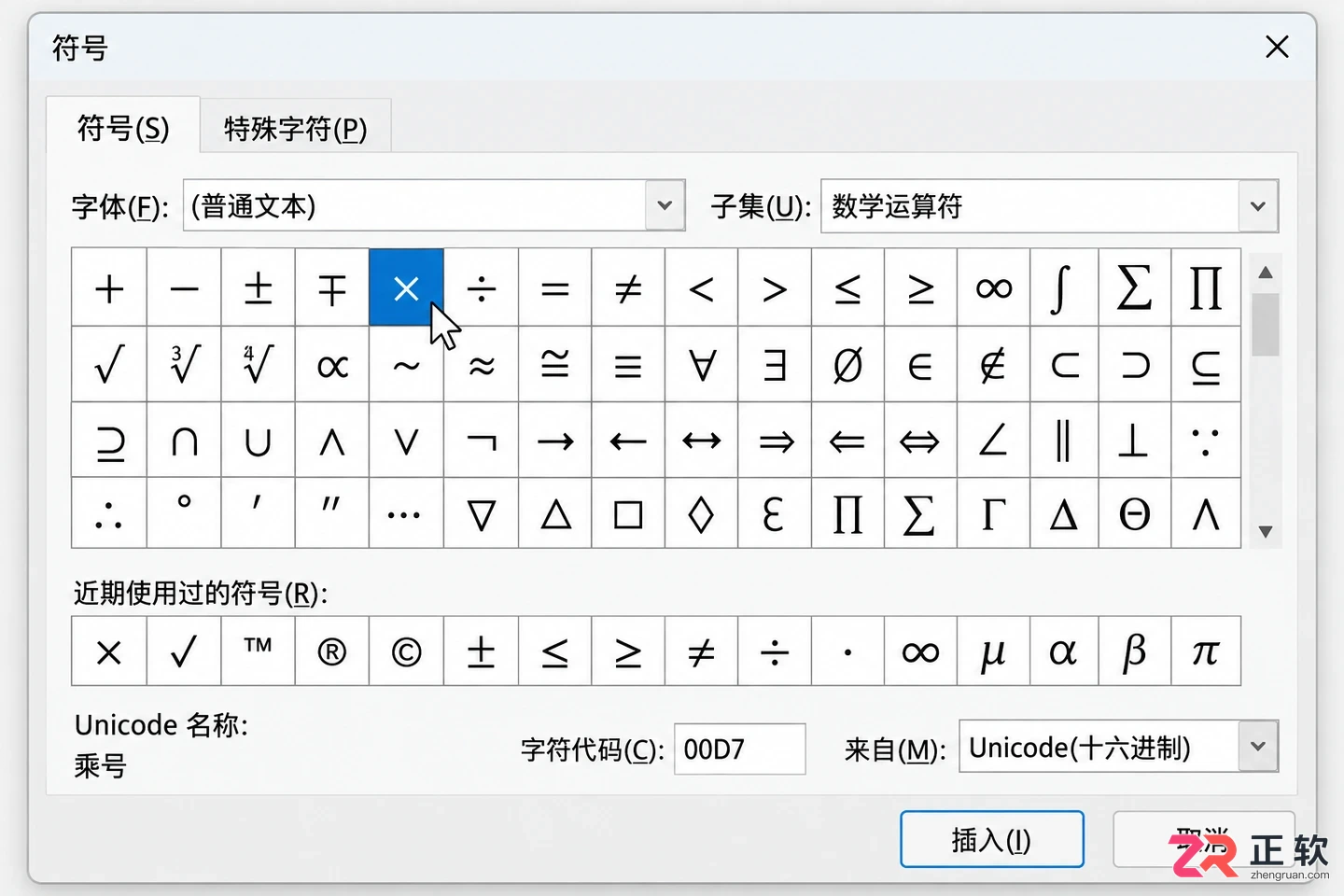Click the symbol grid scrollbar thumb

click(x=1266, y=325)
